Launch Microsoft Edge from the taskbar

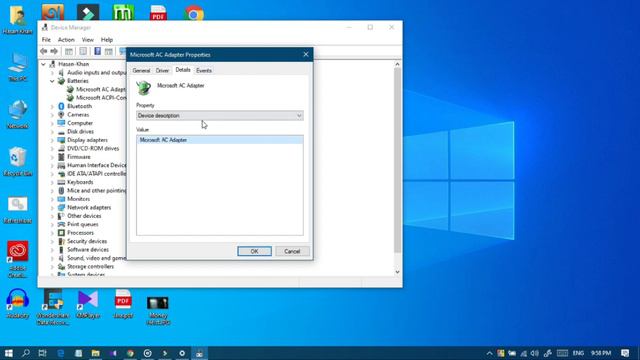point(60,353)
